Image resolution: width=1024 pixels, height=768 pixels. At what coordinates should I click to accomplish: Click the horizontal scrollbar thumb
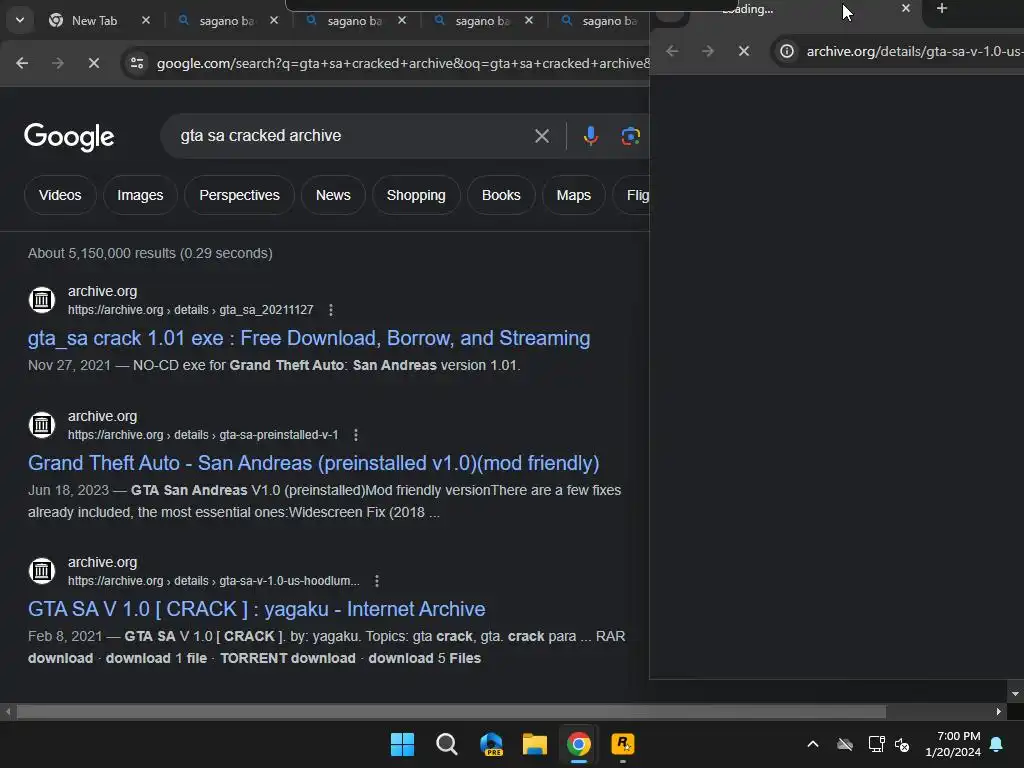pyautogui.click(x=451, y=712)
